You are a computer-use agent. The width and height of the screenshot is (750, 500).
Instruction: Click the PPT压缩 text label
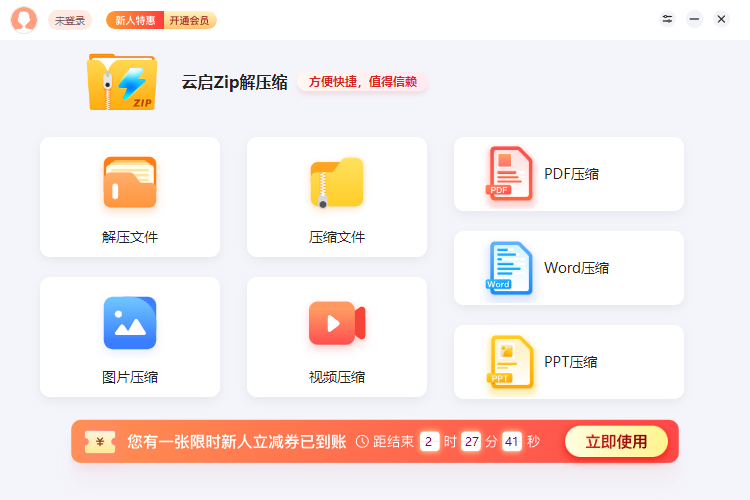[x=570, y=362]
